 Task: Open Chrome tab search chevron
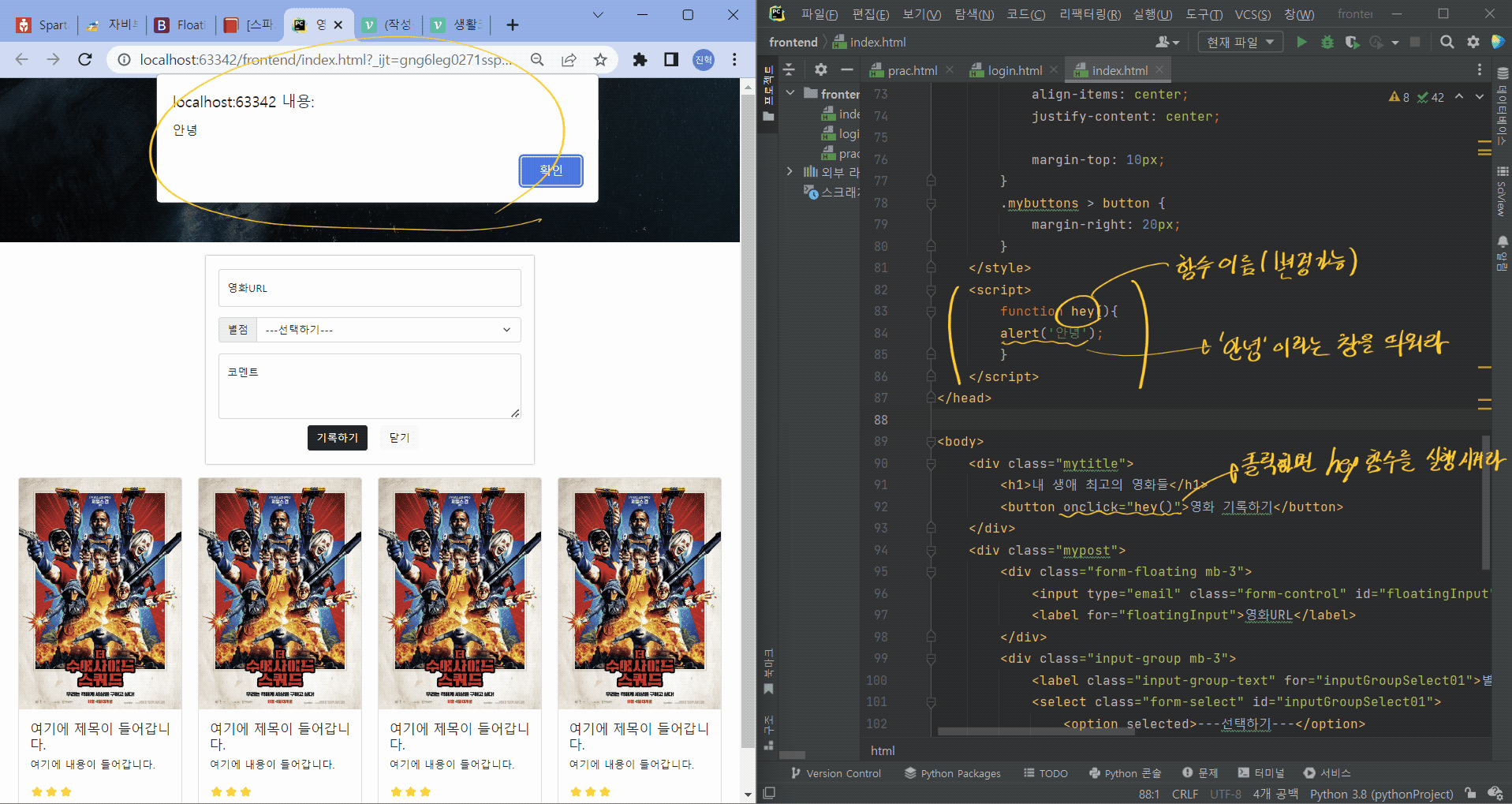(x=598, y=14)
